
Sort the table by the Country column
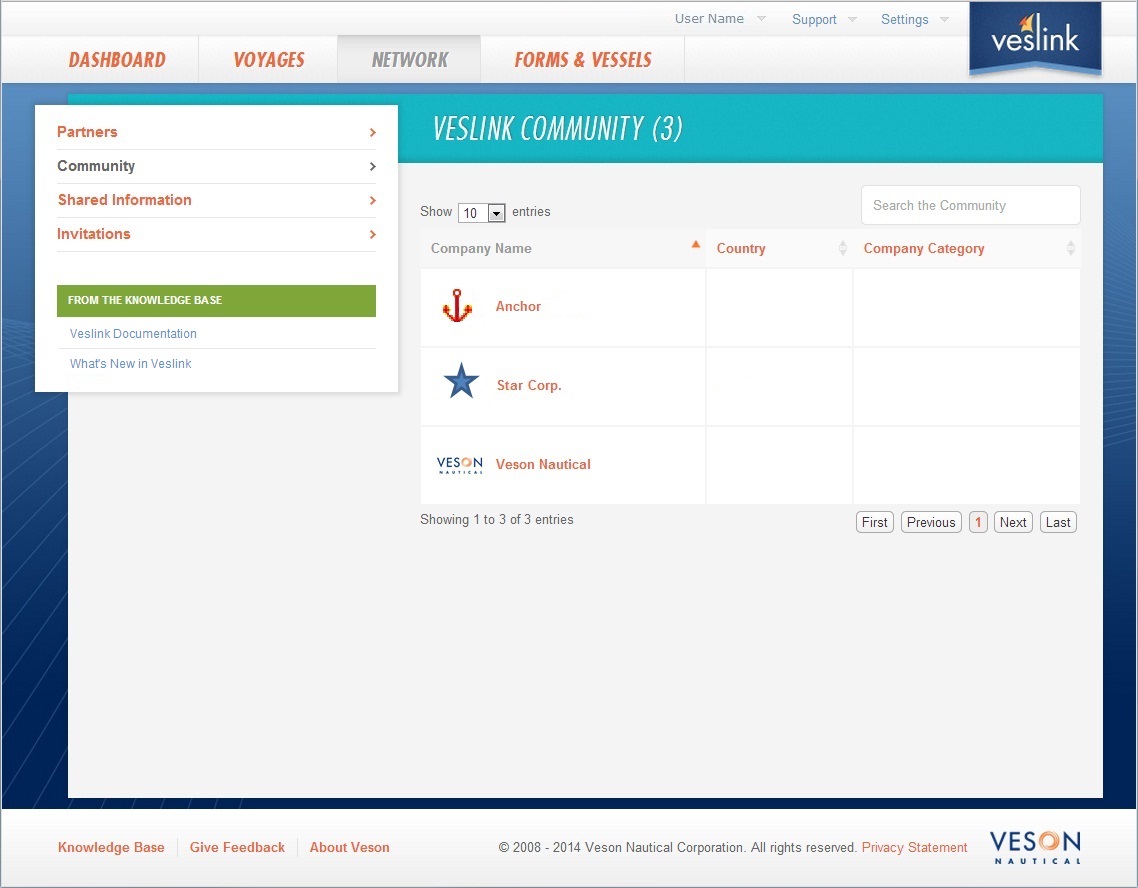tap(741, 248)
